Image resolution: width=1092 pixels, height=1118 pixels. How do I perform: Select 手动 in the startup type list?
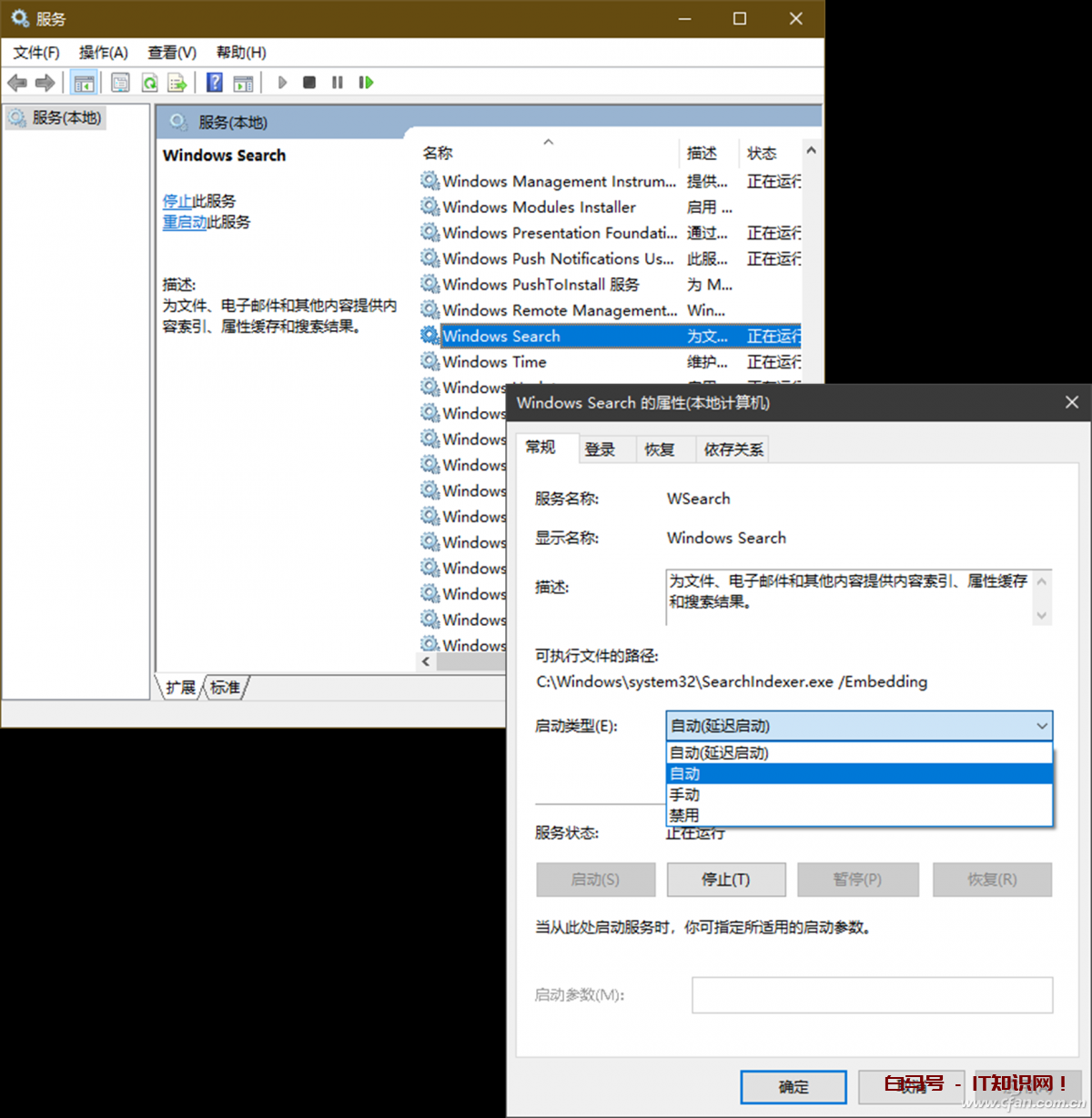pos(684,794)
